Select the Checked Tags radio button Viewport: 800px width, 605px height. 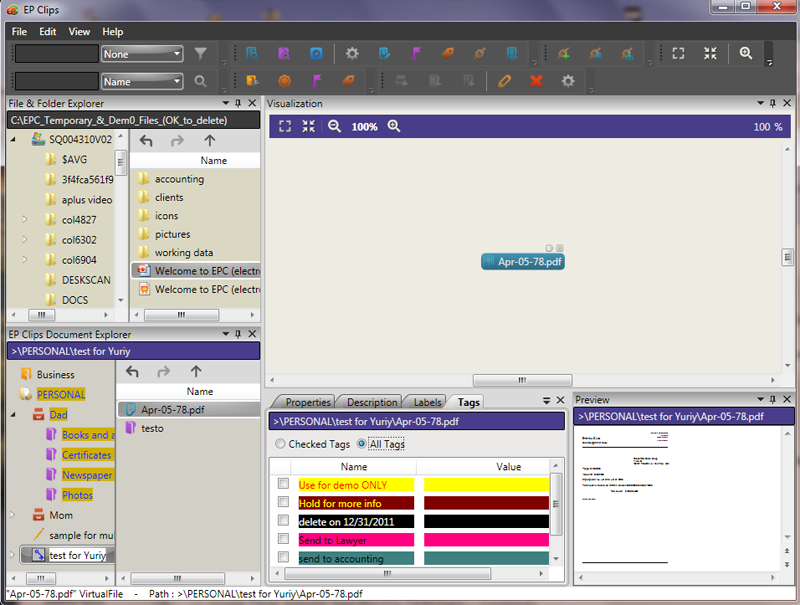point(280,444)
